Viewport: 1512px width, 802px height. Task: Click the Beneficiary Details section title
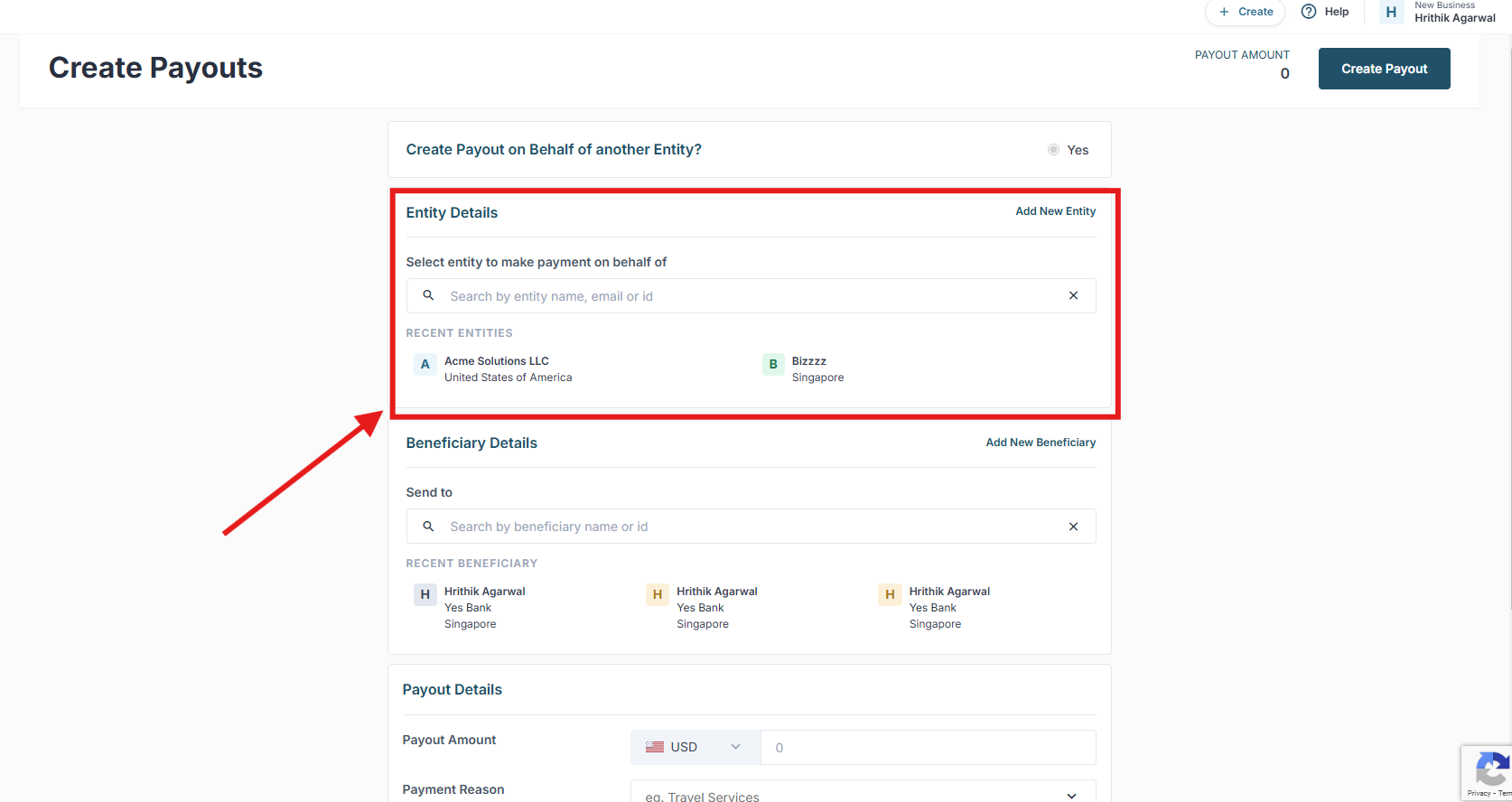(x=471, y=443)
